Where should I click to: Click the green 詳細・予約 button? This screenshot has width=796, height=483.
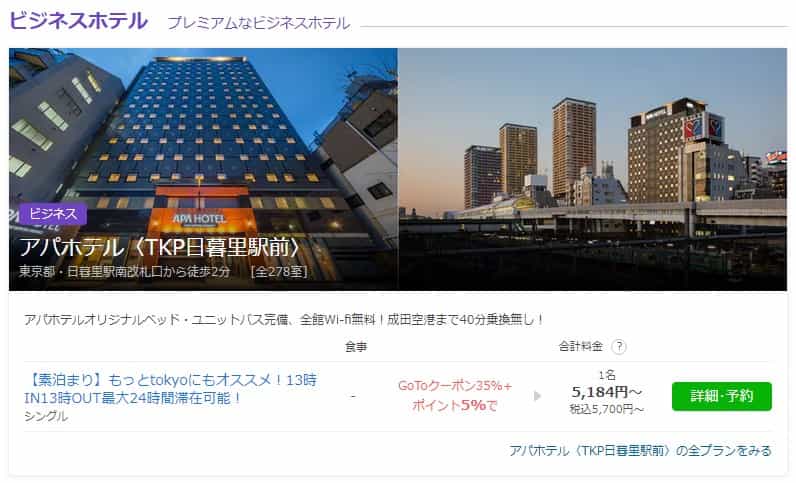pos(721,396)
